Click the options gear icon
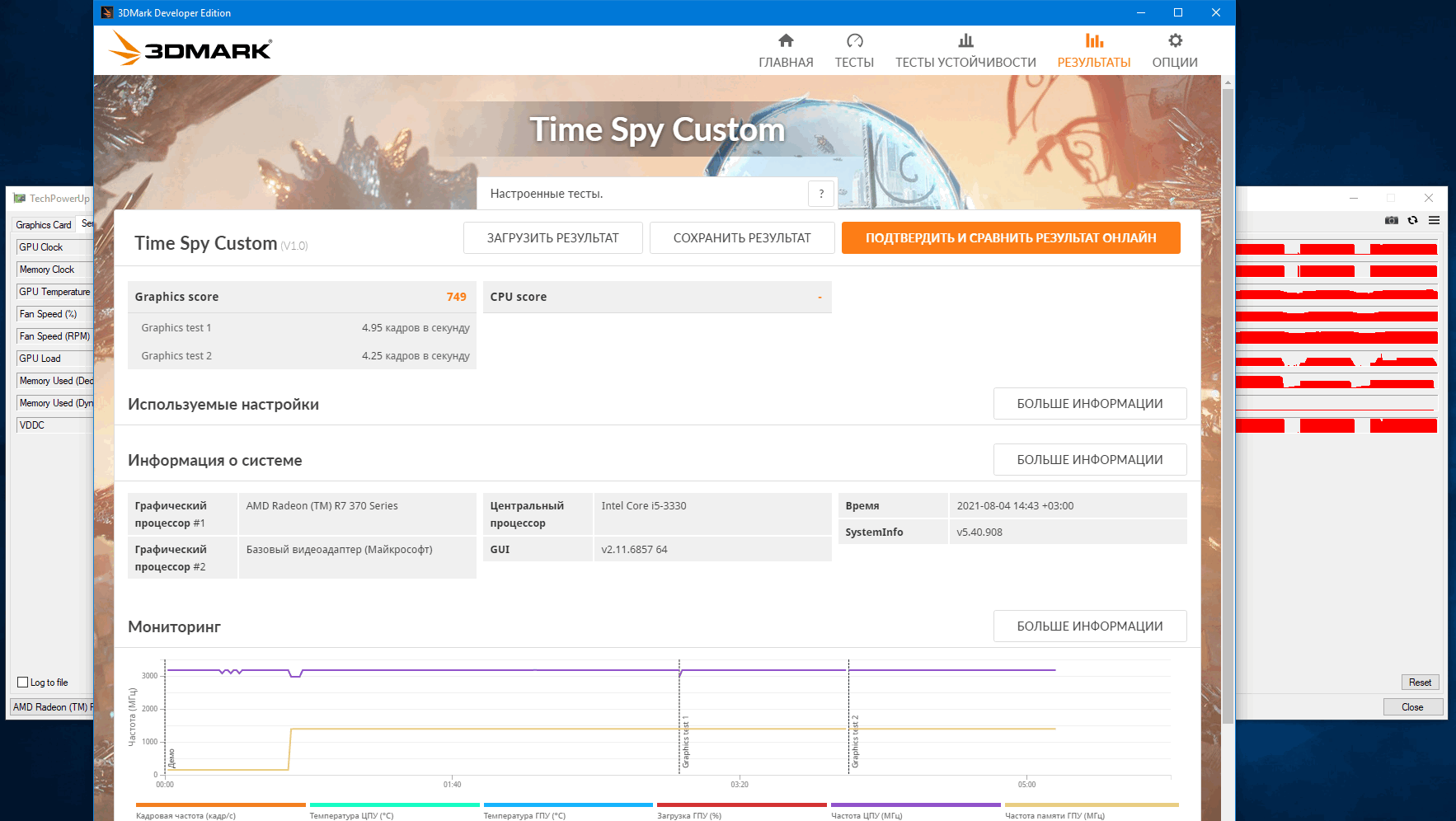The width and height of the screenshot is (1456, 821). point(1175,40)
